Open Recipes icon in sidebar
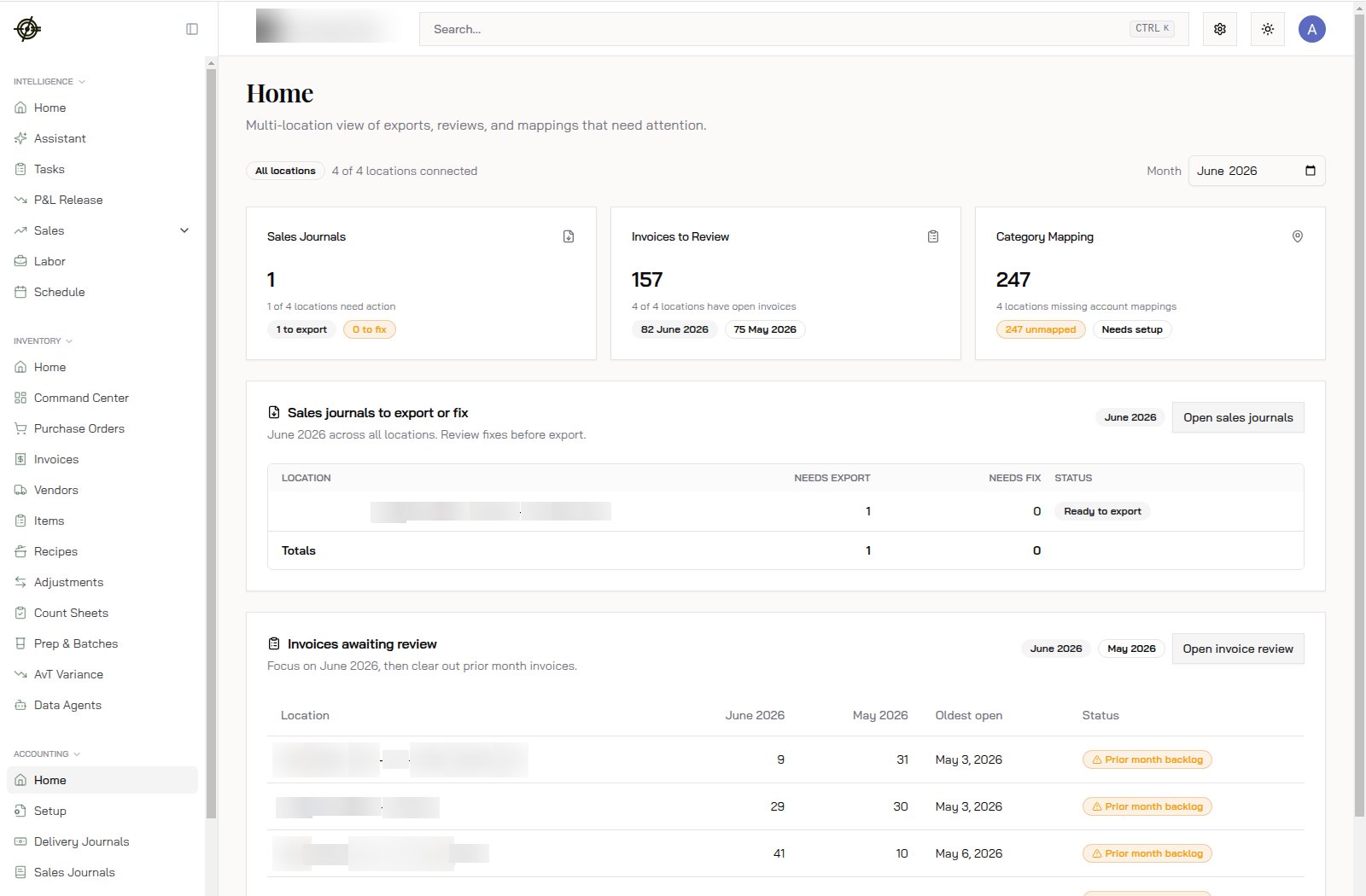Screen dimensions: 1366x896 click(20, 551)
